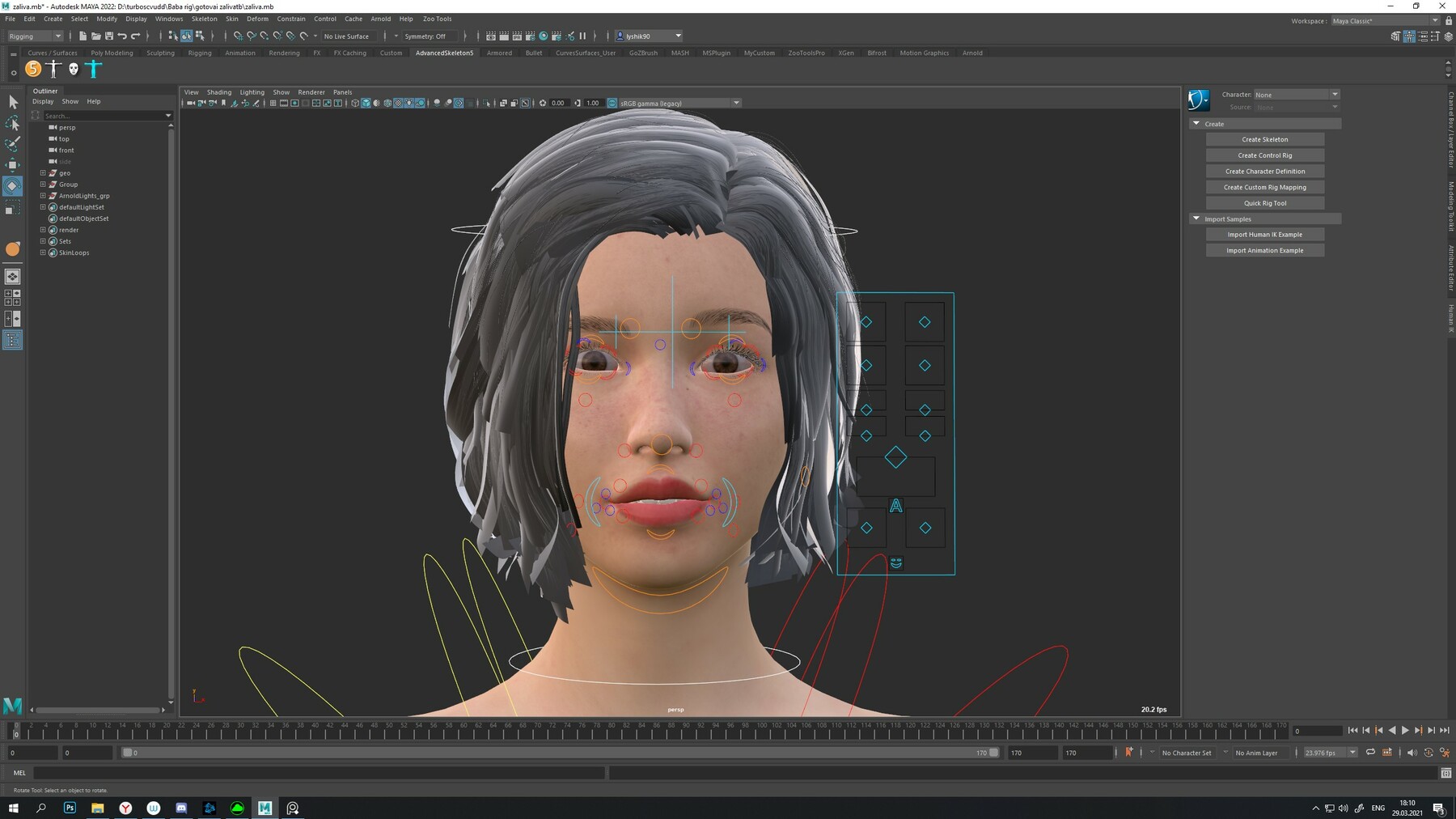Select the Rotate tool in the toolbox
Screen dimensions: 1456x819
click(13, 185)
